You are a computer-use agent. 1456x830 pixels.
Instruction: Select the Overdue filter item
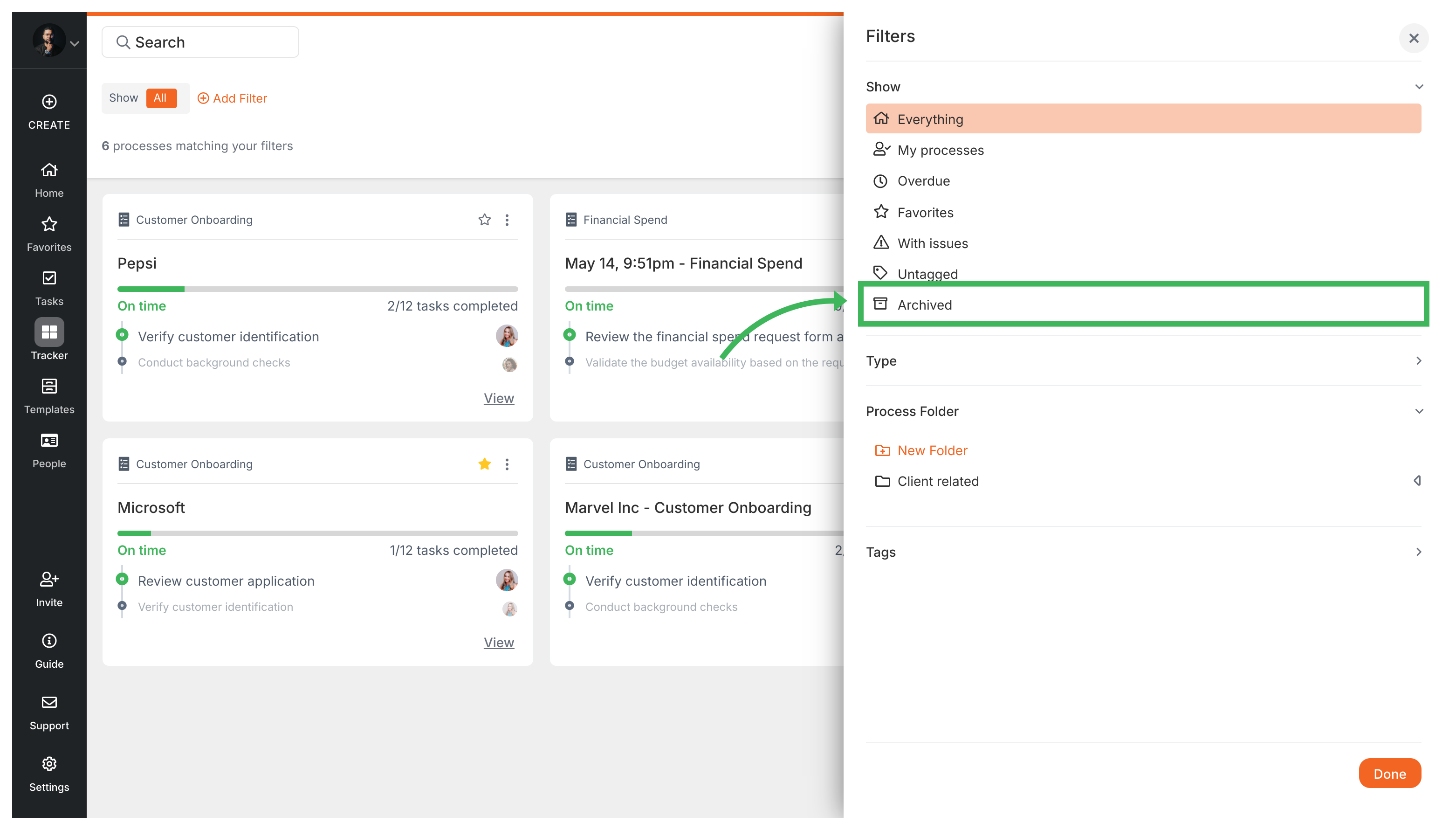tap(923, 181)
